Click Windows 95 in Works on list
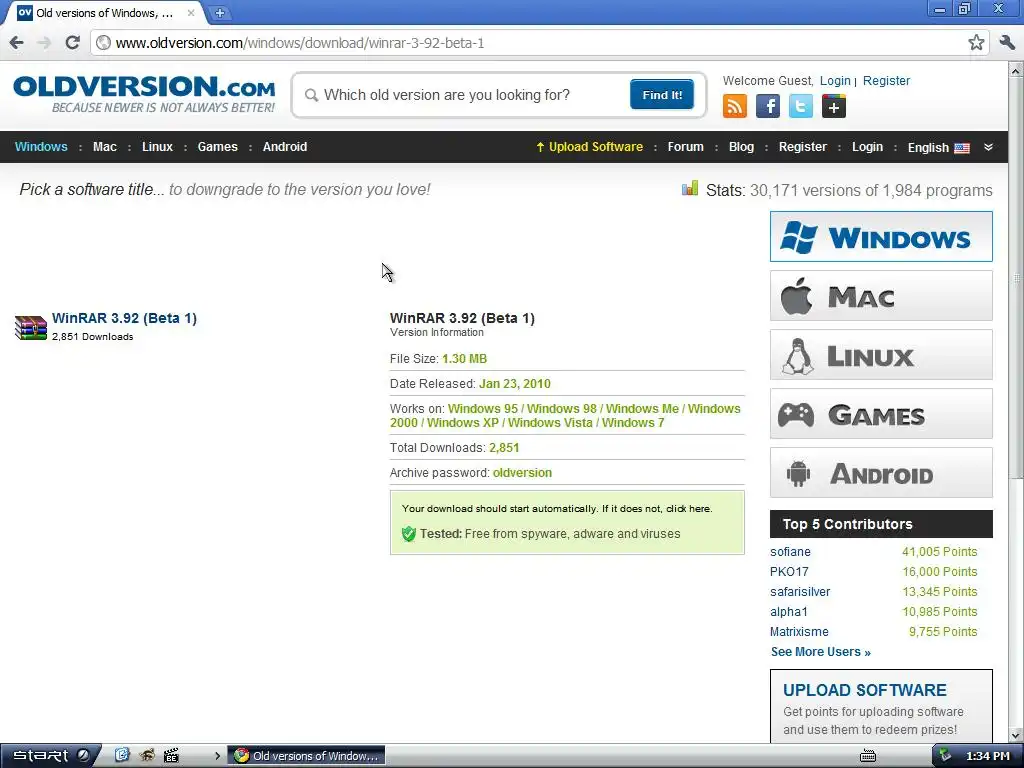The image size is (1024, 768). 483,409
